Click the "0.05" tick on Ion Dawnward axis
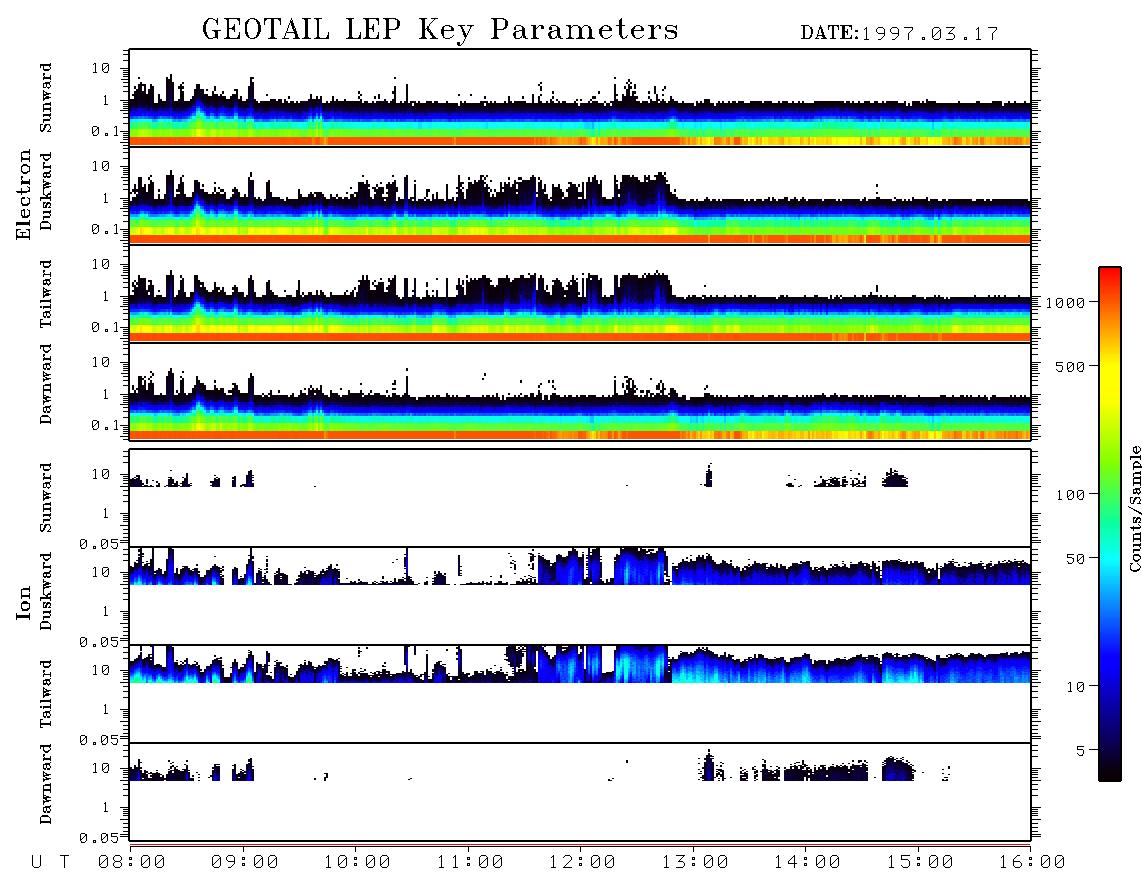The image size is (1142, 880). 98,838
